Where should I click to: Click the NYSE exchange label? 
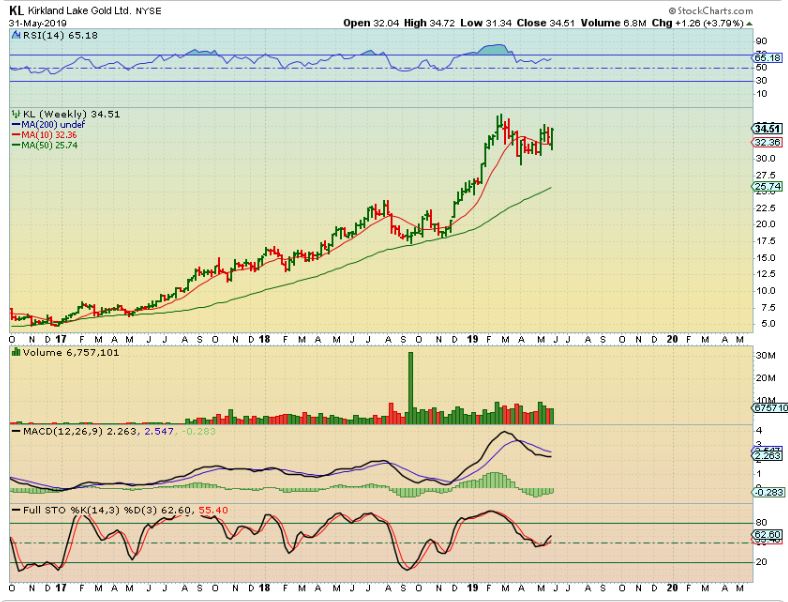coord(148,11)
